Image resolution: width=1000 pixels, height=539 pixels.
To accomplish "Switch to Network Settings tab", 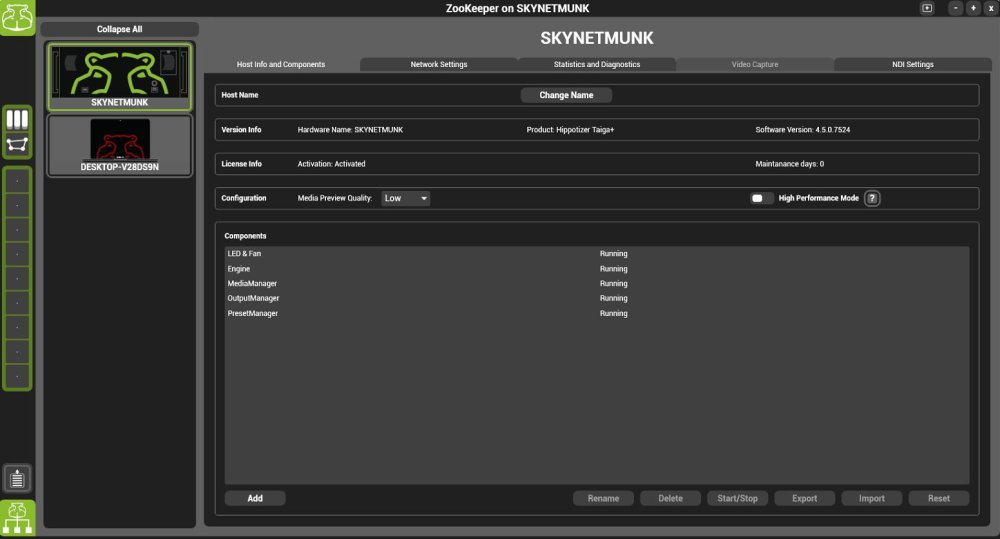I will click(439, 64).
